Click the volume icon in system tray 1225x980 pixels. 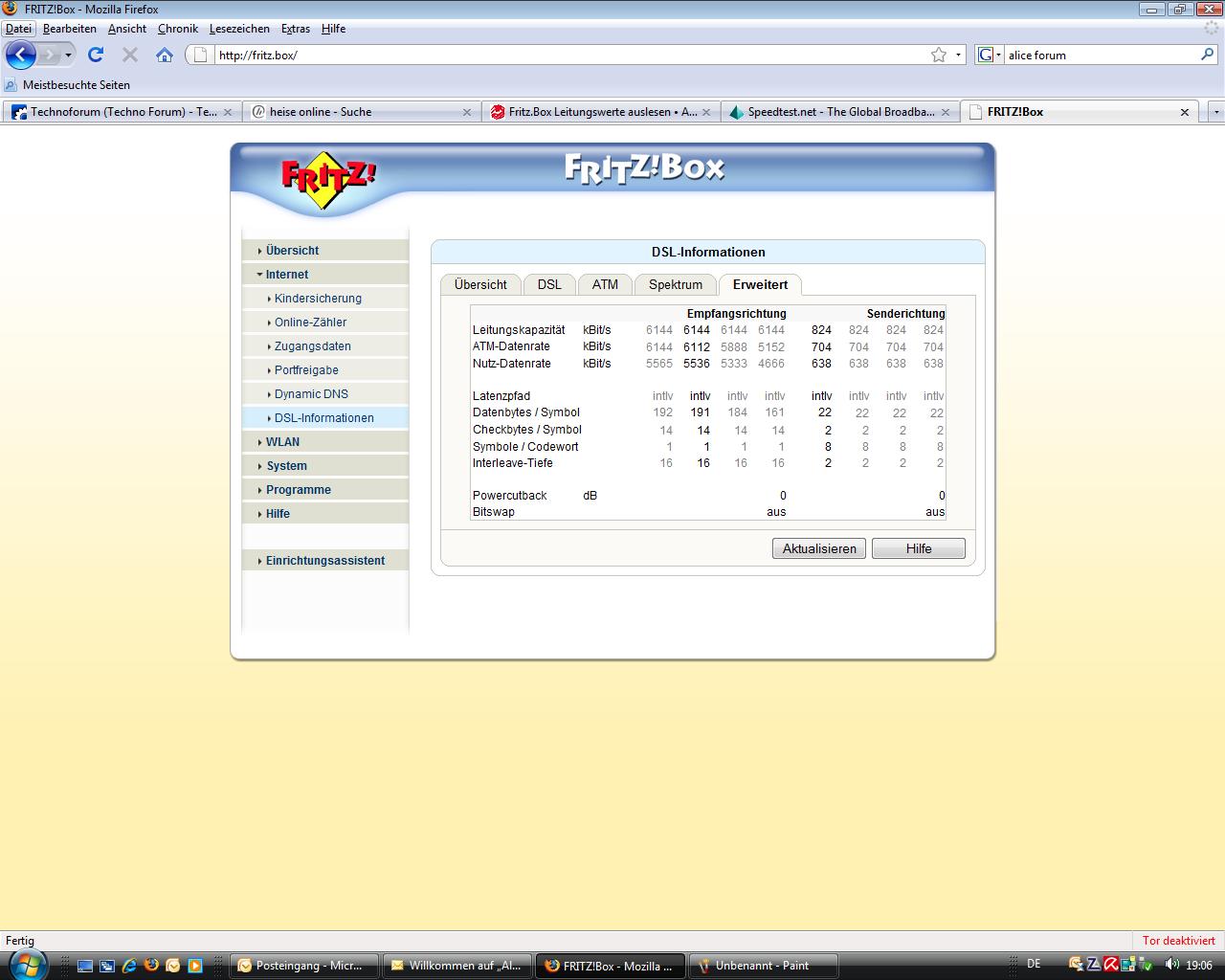1171,965
